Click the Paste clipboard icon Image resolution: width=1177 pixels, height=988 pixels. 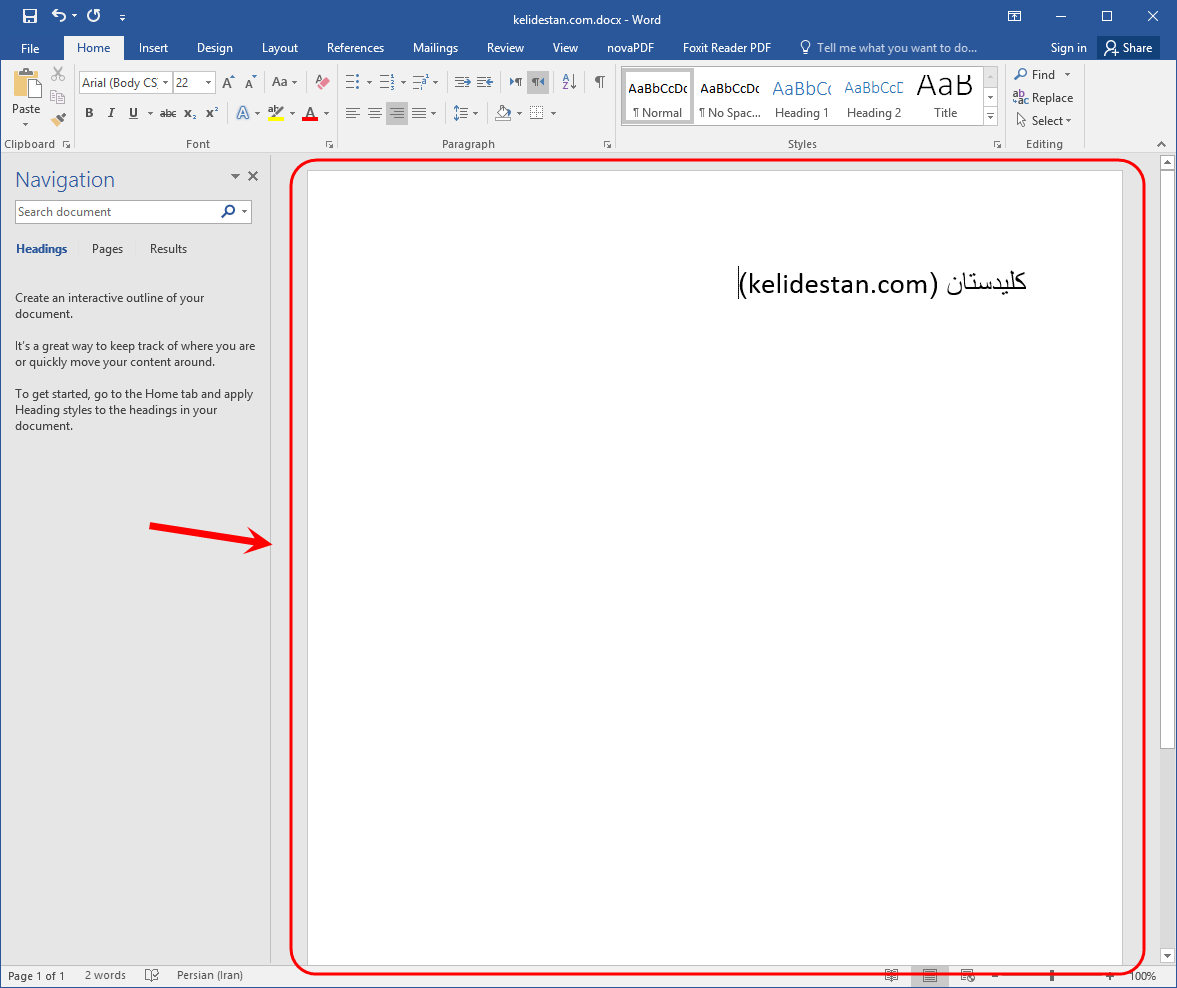coord(26,83)
